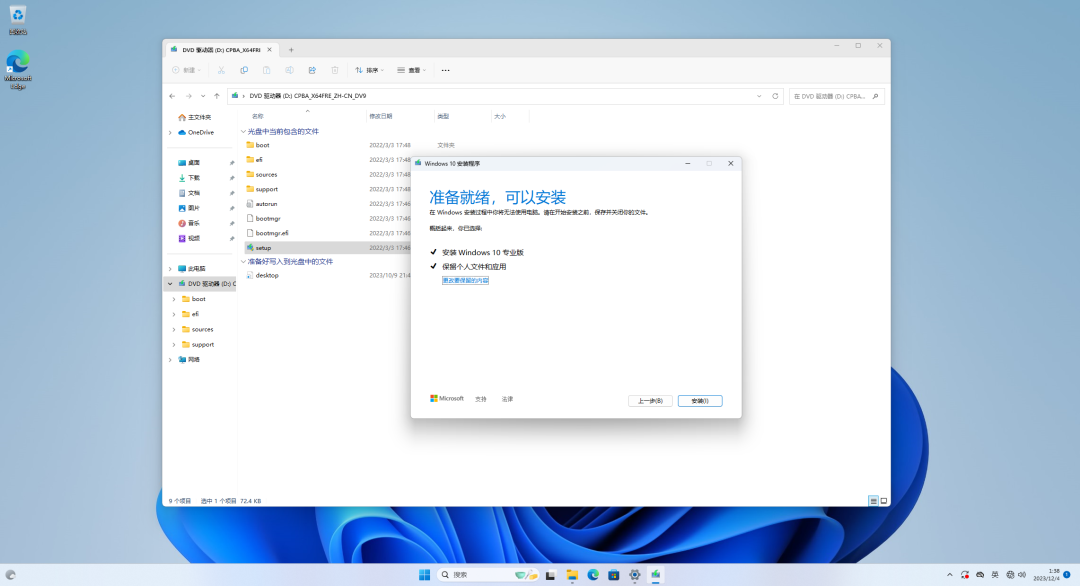Show hidden system tray icons chevron
Viewport: 1080px width, 586px height.
[950, 575]
